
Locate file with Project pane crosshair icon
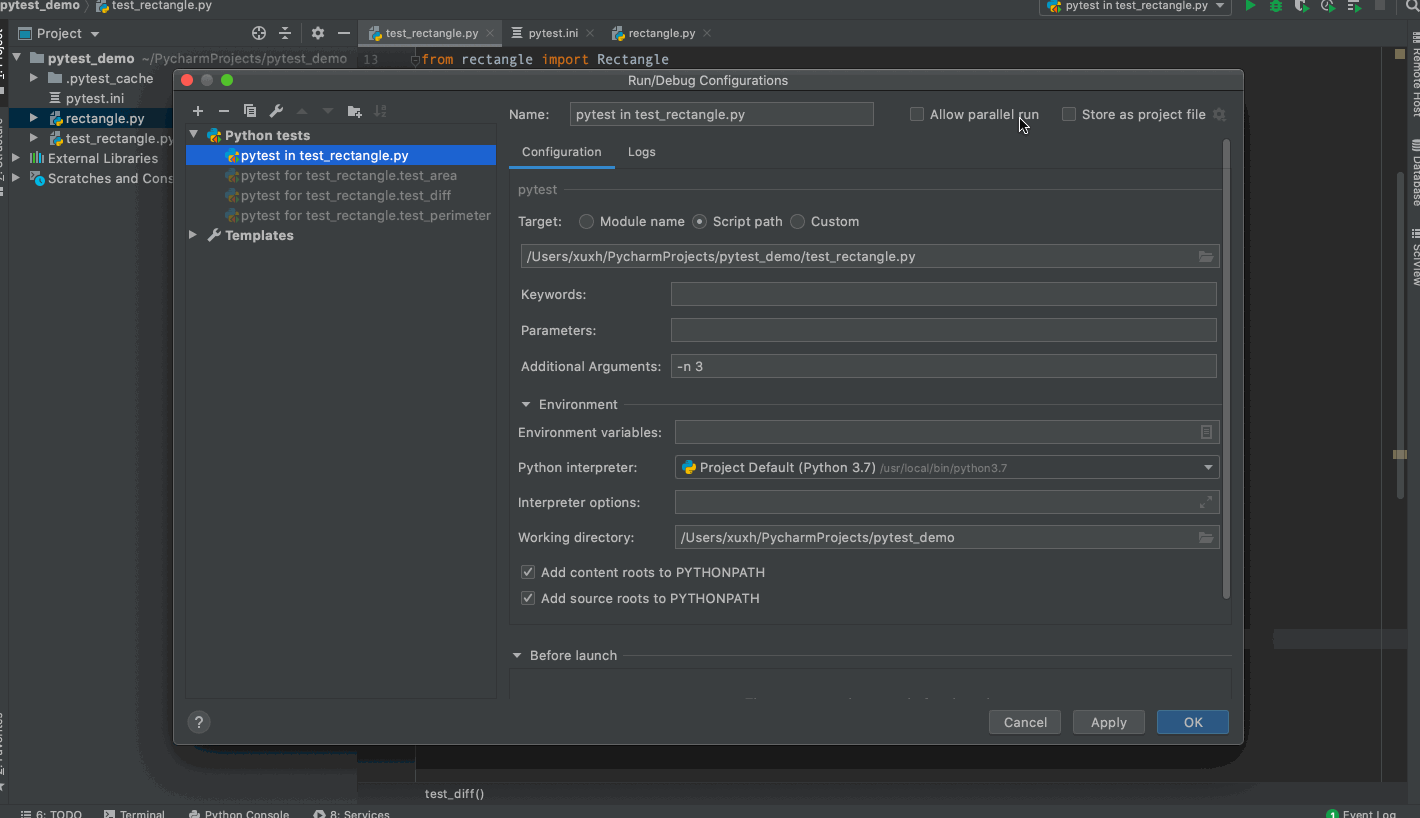[259, 33]
